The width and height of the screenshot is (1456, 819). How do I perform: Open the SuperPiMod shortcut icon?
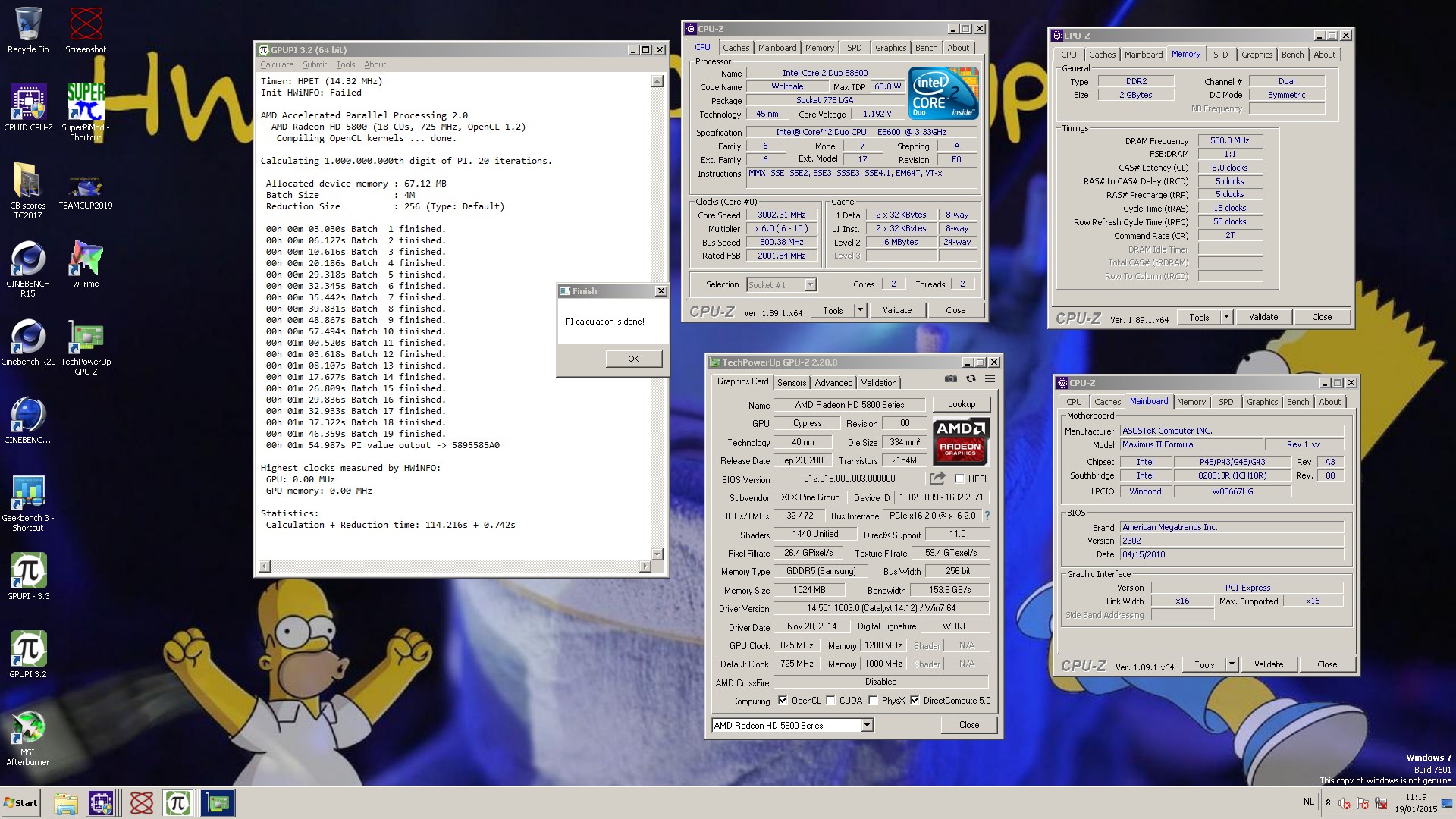pos(86,112)
